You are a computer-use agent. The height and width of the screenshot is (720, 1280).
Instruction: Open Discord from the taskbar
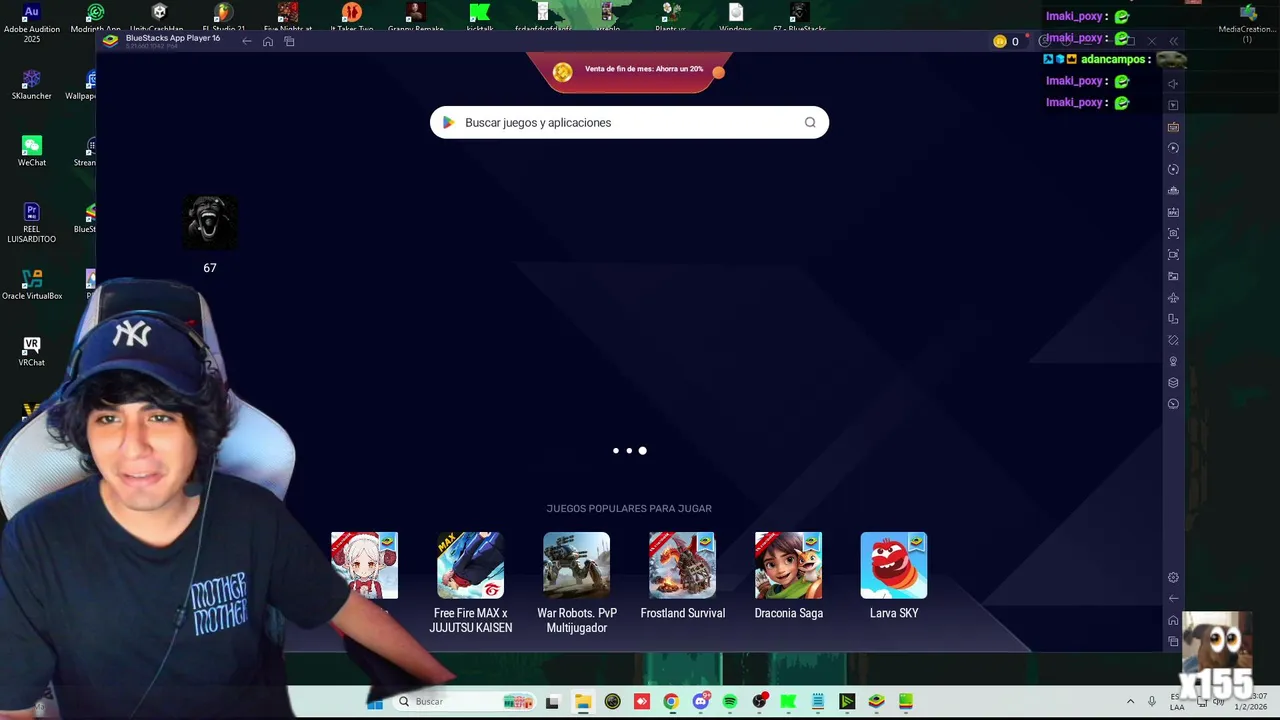(700, 702)
